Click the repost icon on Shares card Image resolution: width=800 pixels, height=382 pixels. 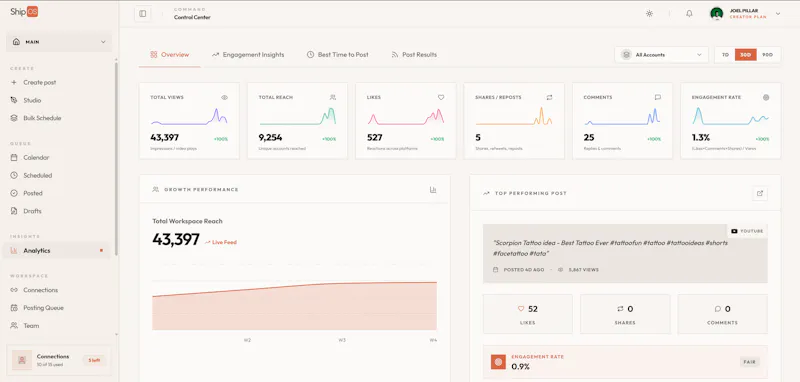(549, 97)
